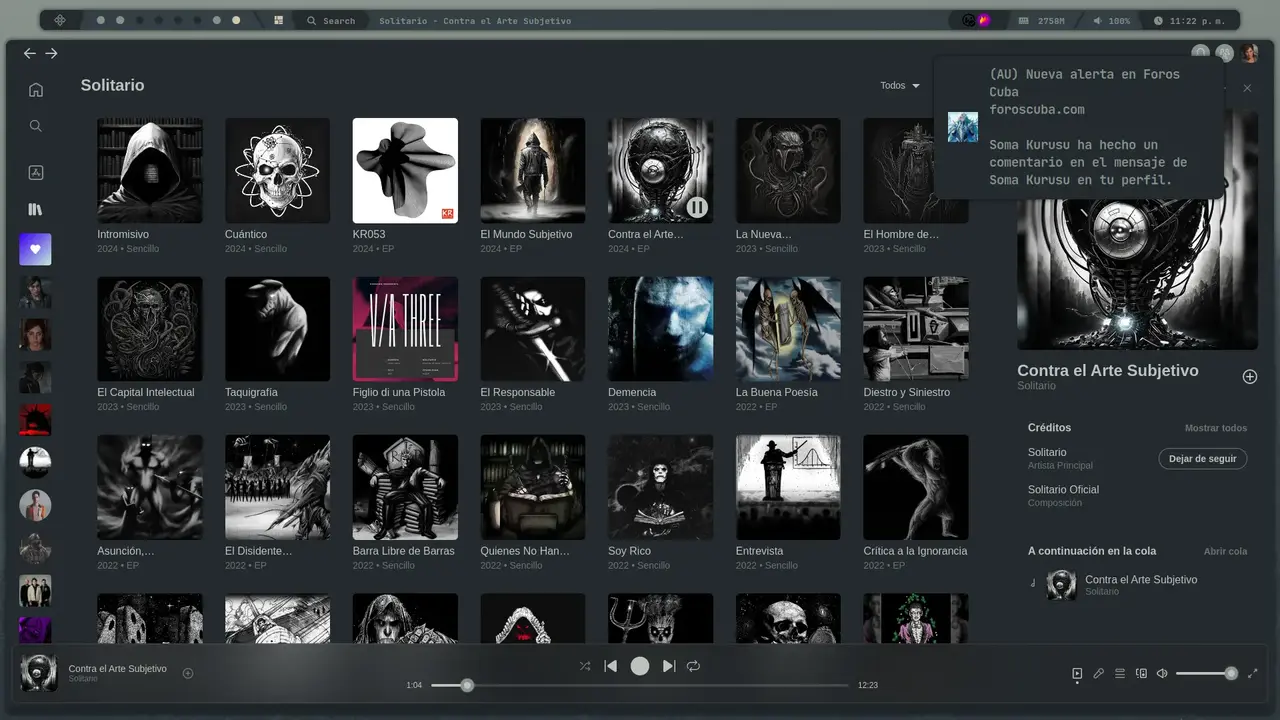Open the Cuántico skull album cover
Viewport: 1280px width, 720px height.
(277, 171)
